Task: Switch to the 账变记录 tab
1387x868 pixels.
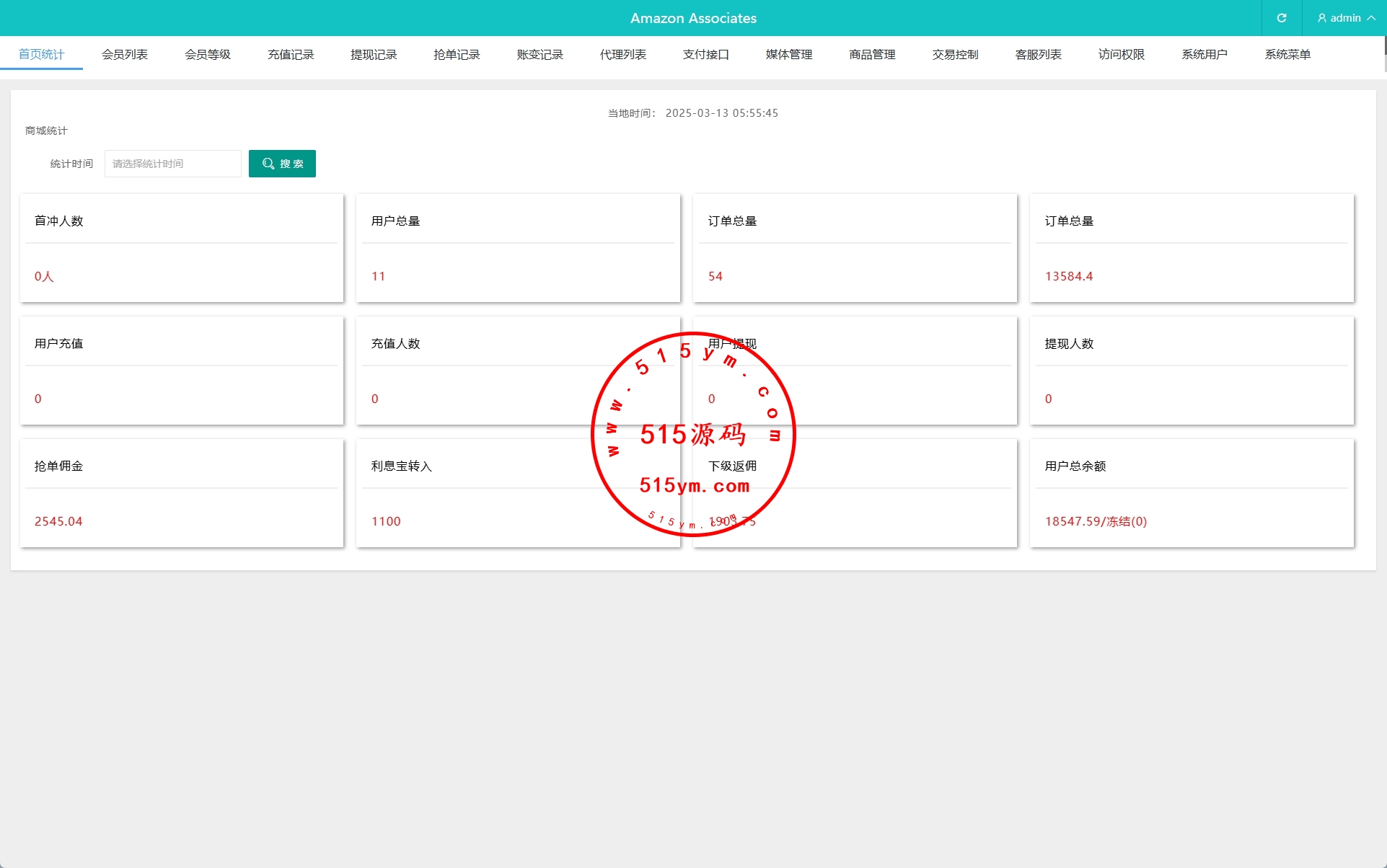Action: [x=540, y=55]
